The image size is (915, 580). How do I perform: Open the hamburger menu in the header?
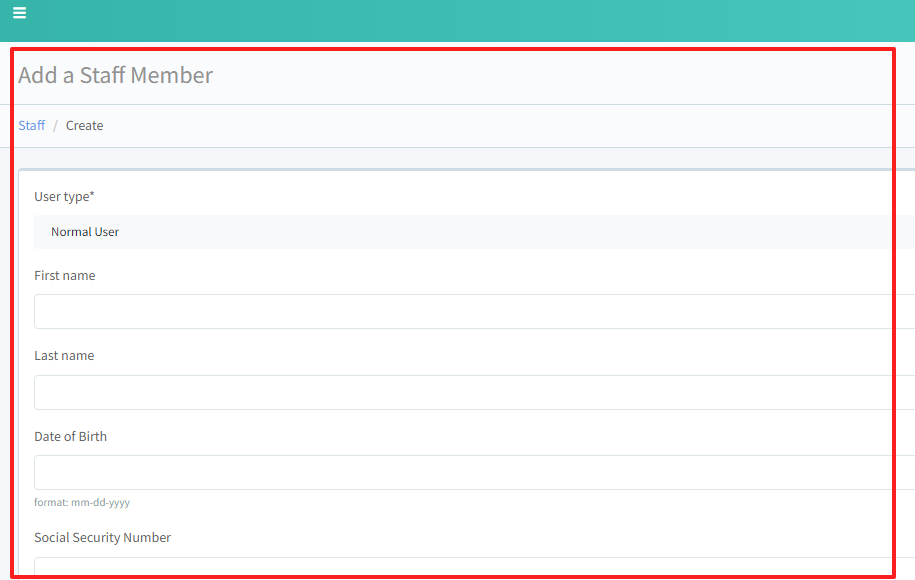pyautogui.click(x=19, y=13)
